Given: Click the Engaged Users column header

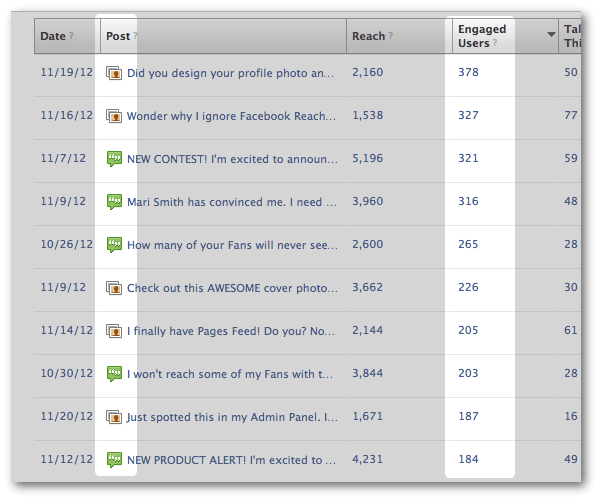Looking at the screenshot, I should [x=482, y=36].
